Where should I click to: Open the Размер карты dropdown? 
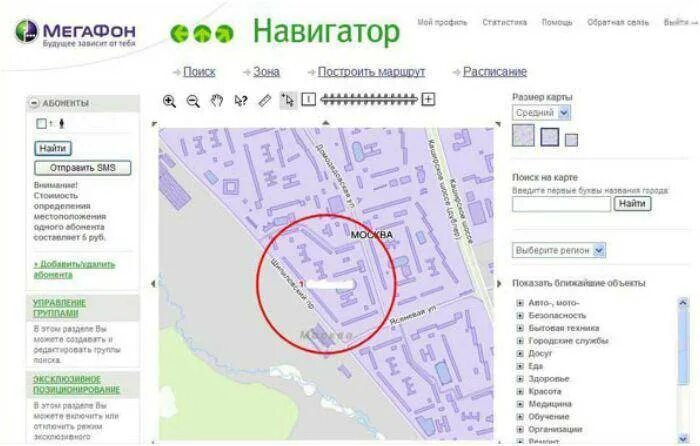tap(541, 113)
